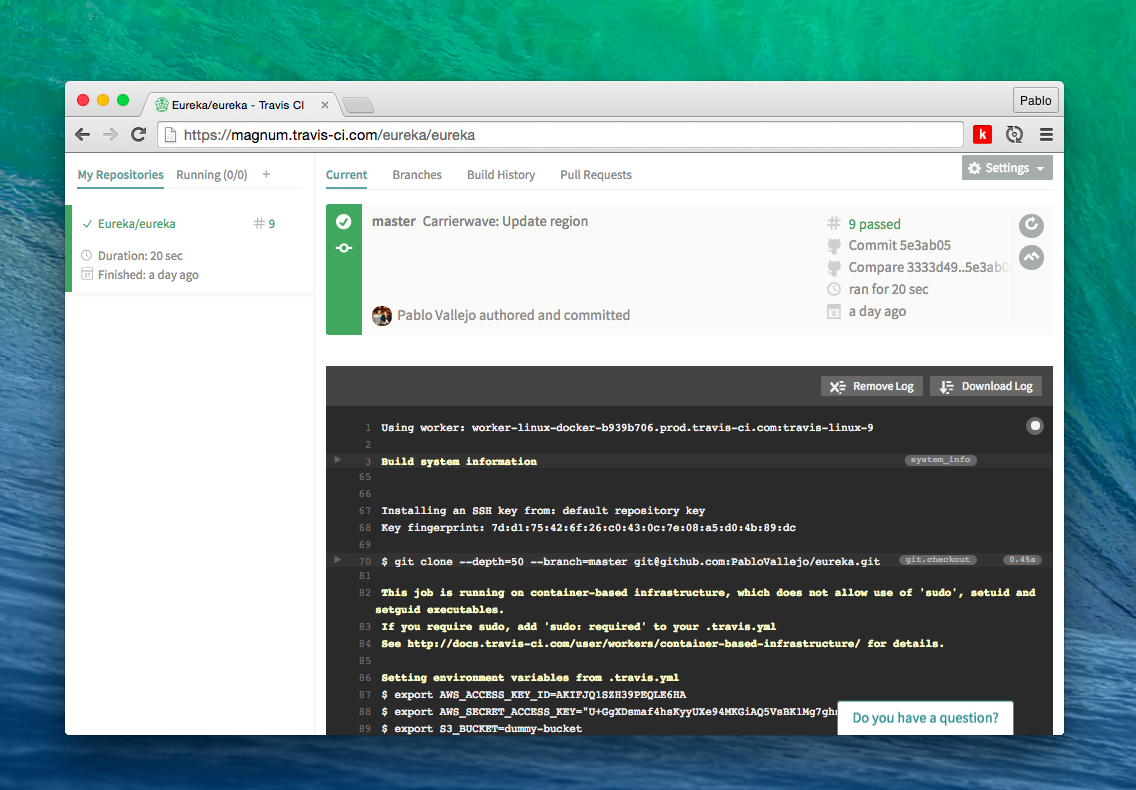Click commit message Carrierwave: Update region

click(x=505, y=222)
